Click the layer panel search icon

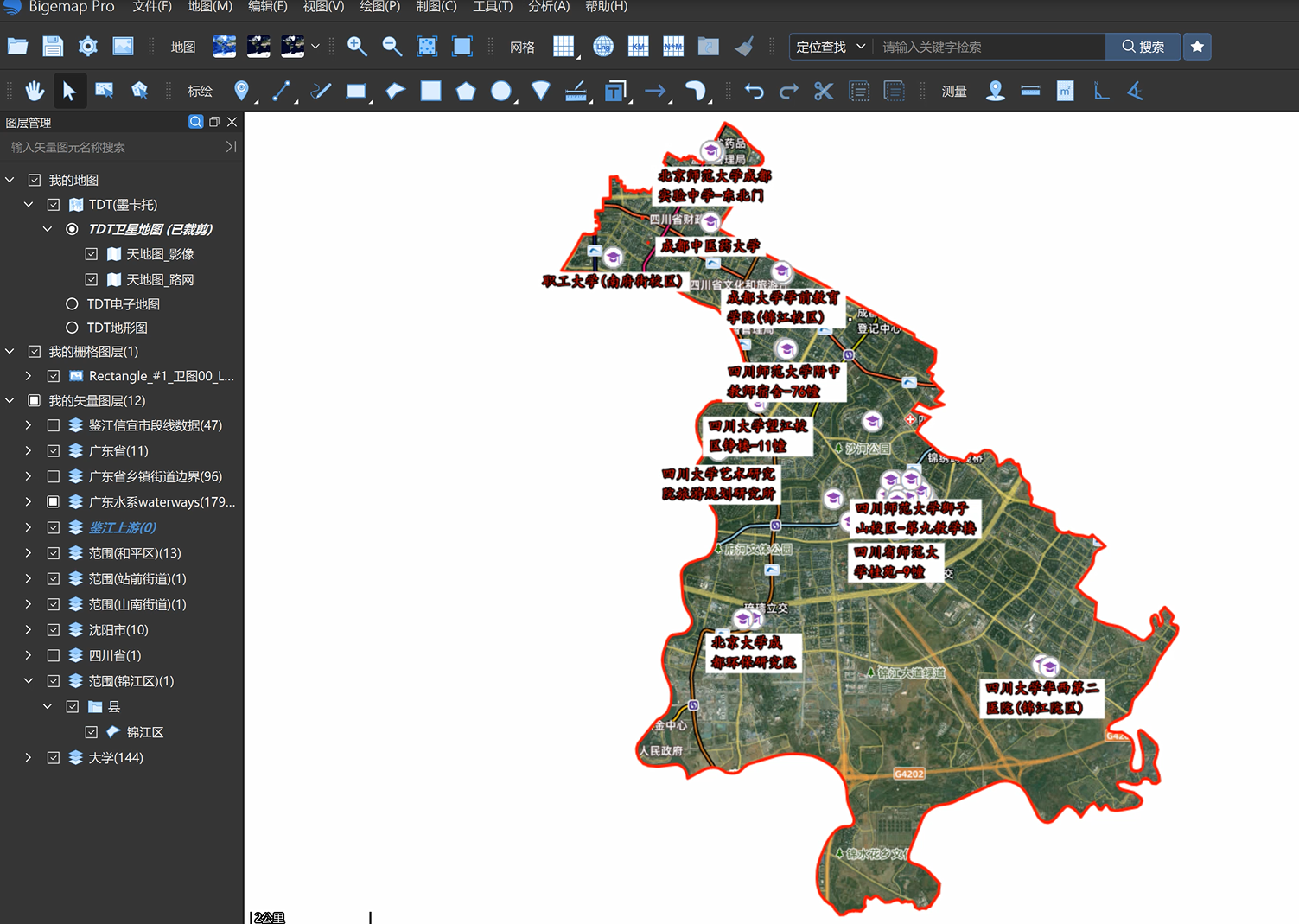195,122
